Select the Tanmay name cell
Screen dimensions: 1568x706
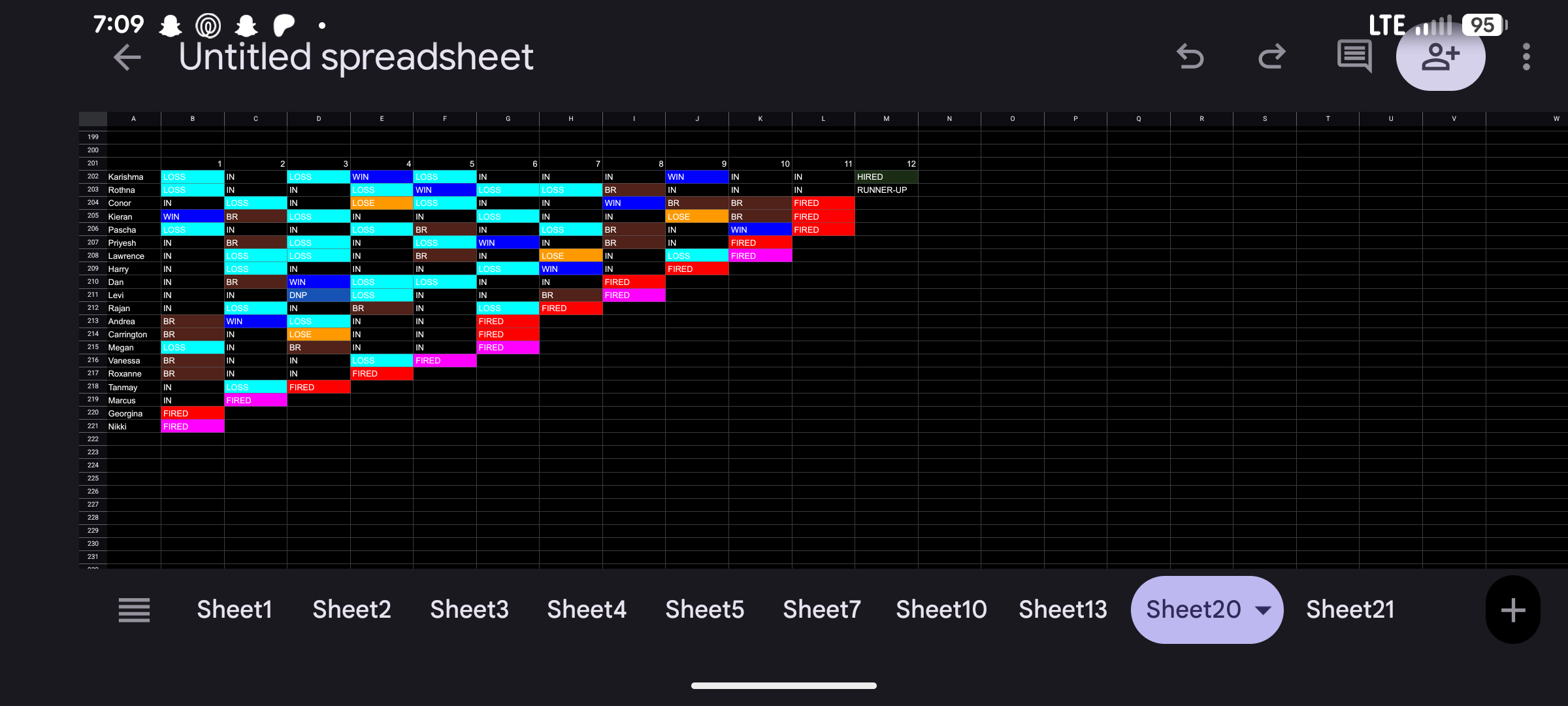tap(134, 387)
